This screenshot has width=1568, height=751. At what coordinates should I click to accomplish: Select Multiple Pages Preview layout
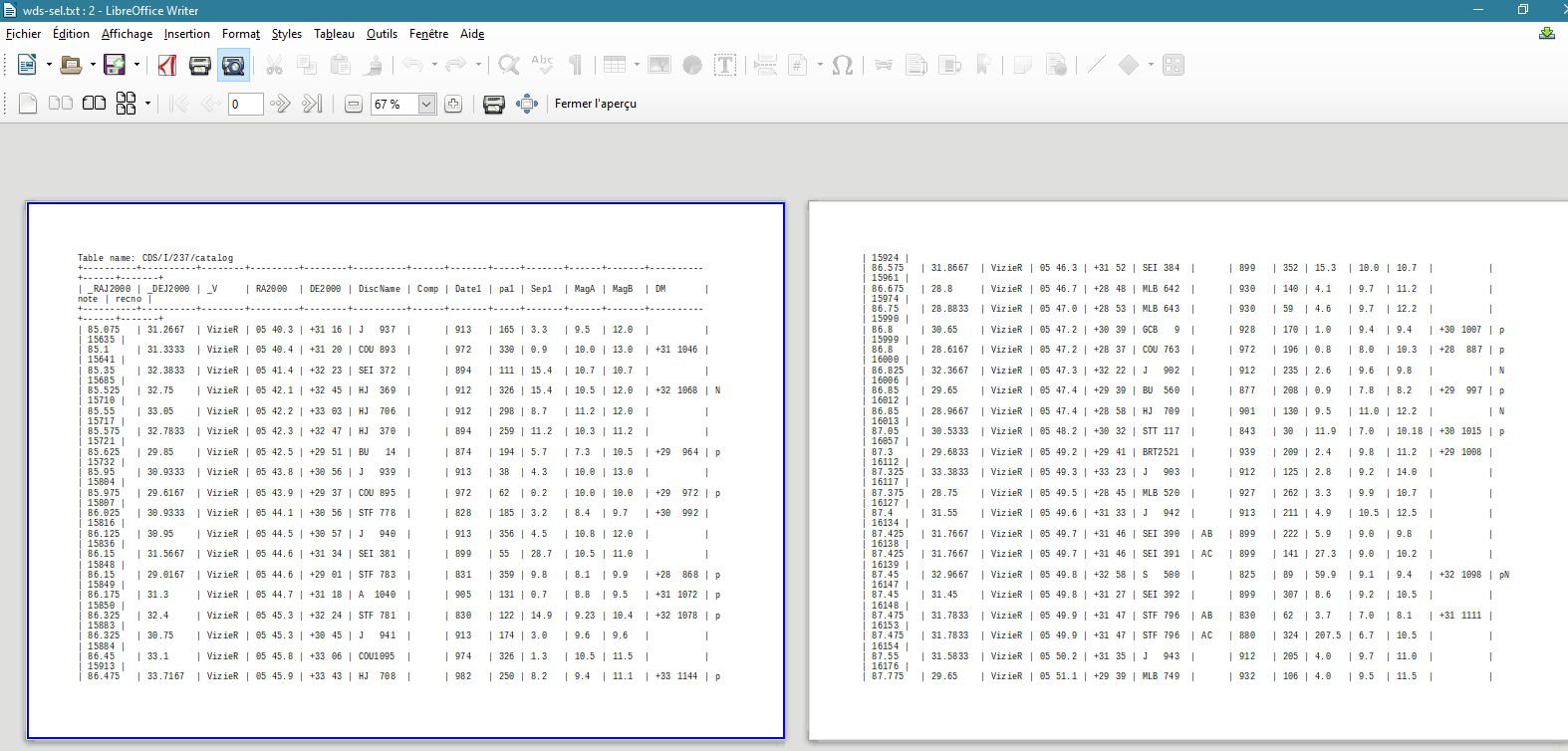(x=127, y=104)
